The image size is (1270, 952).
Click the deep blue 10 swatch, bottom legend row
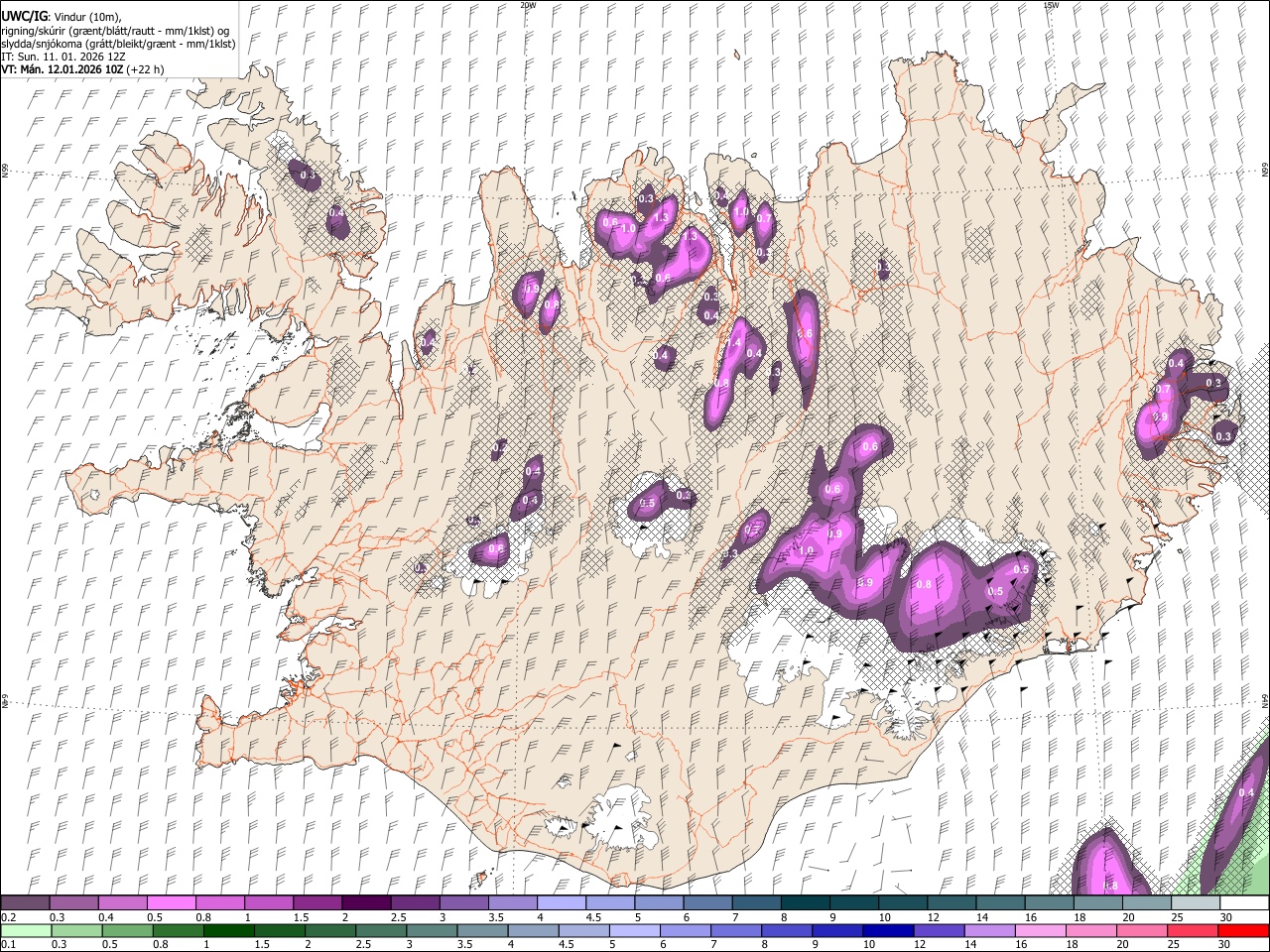888,930
